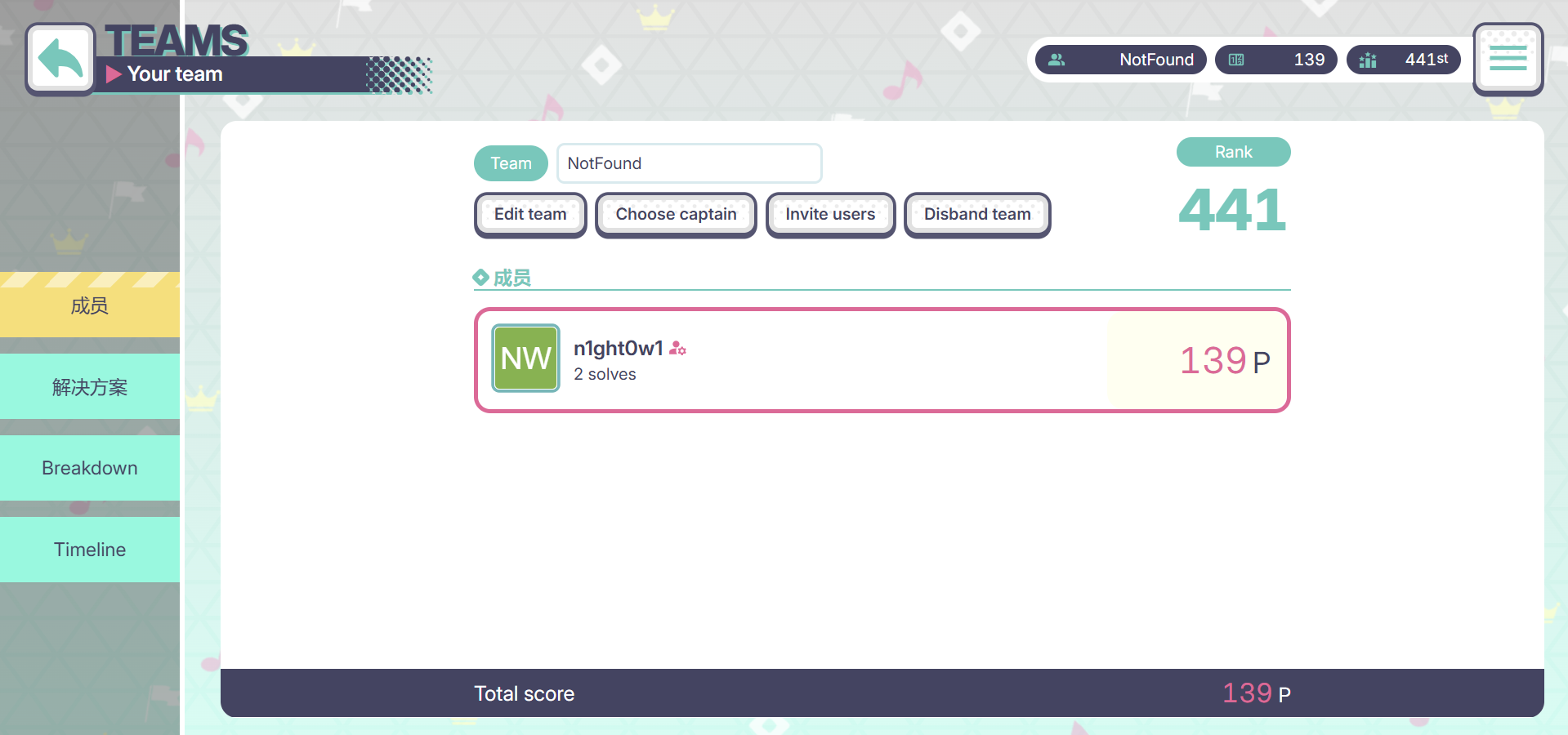Click the ranking podium icon beside 441st
Viewport: 1568px width, 735px height.
[1368, 60]
